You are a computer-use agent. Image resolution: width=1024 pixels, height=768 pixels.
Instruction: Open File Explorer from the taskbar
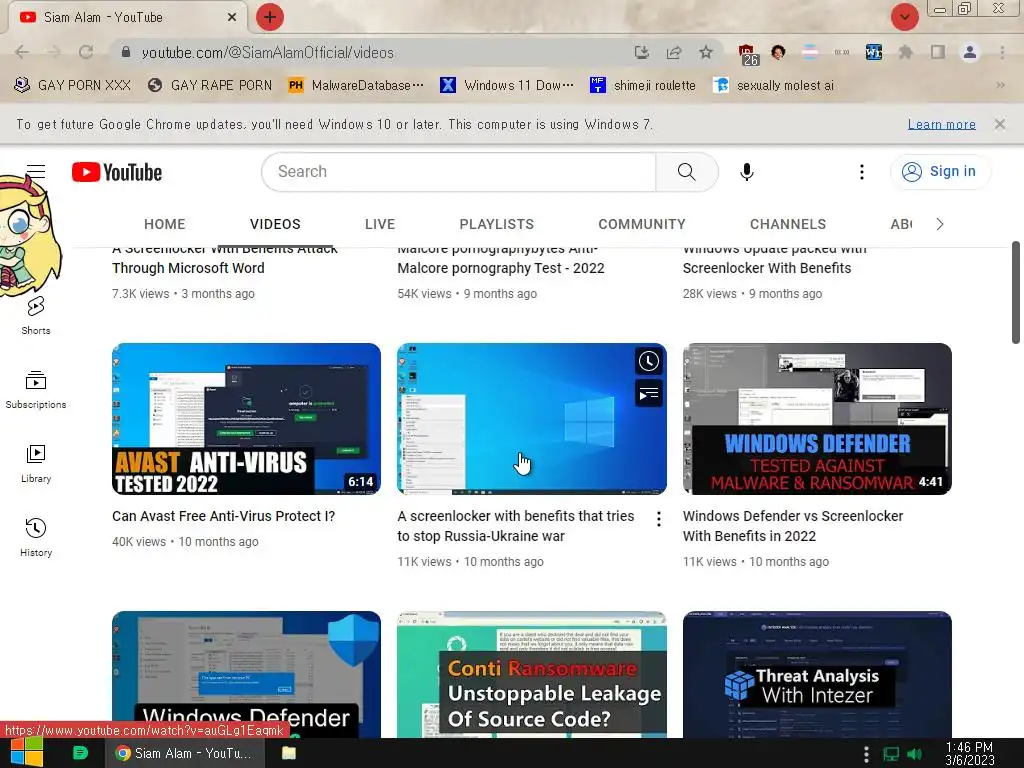(x=289, y=753)
